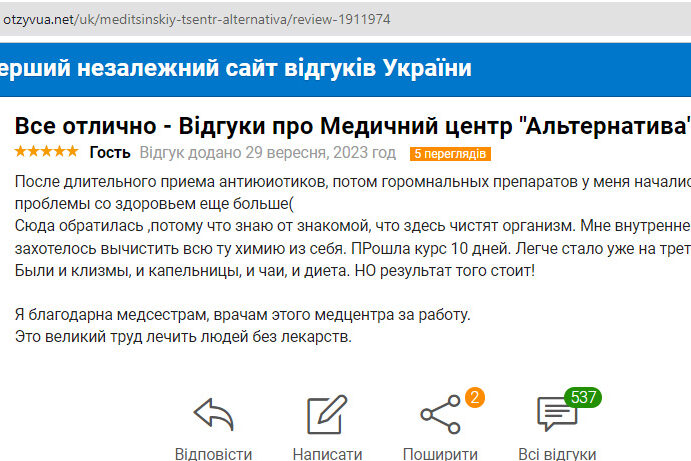This screenshot has height=461, width=691.
Task: Click the otzyvua.net URL address bar
Action: pyautogui.click(x=200, y=19)
